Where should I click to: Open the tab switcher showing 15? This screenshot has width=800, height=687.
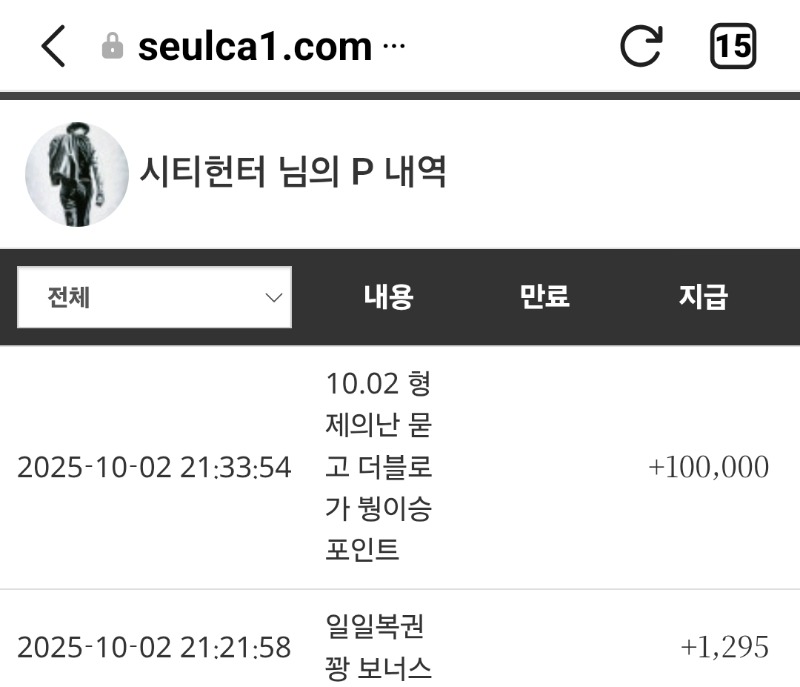coord(732,46)
